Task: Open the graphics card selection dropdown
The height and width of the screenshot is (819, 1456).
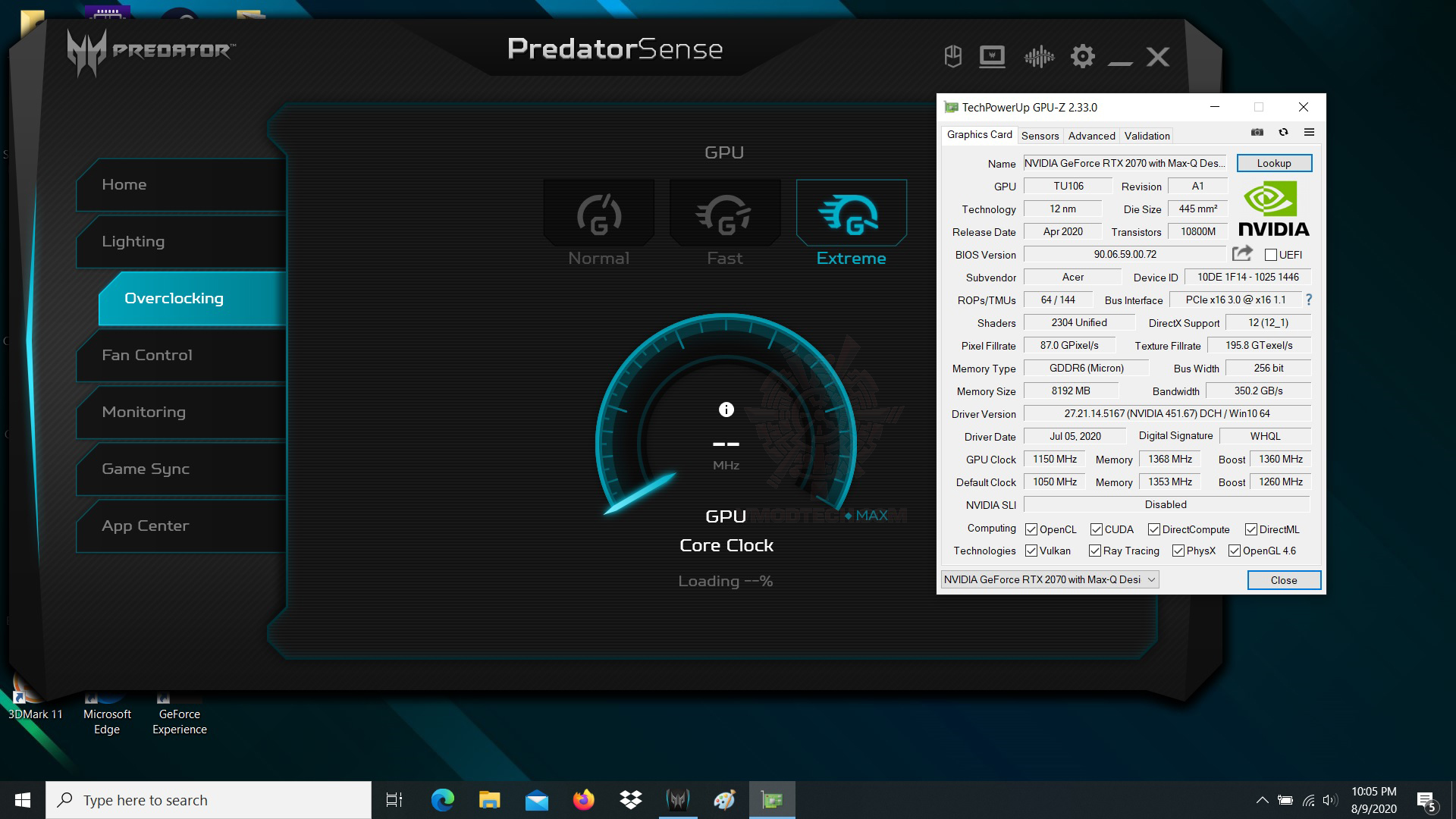Action: coord(1153,579)
